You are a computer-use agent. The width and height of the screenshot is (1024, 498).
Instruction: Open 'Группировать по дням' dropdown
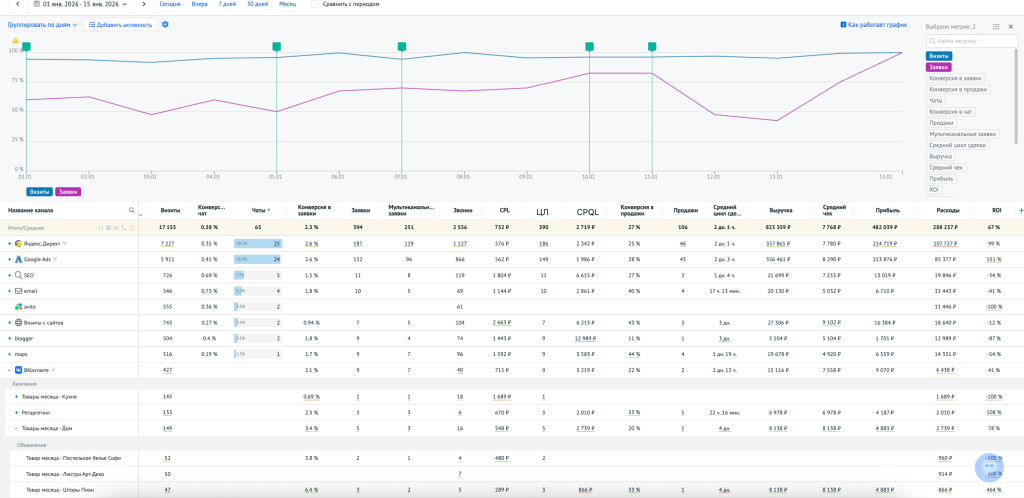(x=43, y=24)
